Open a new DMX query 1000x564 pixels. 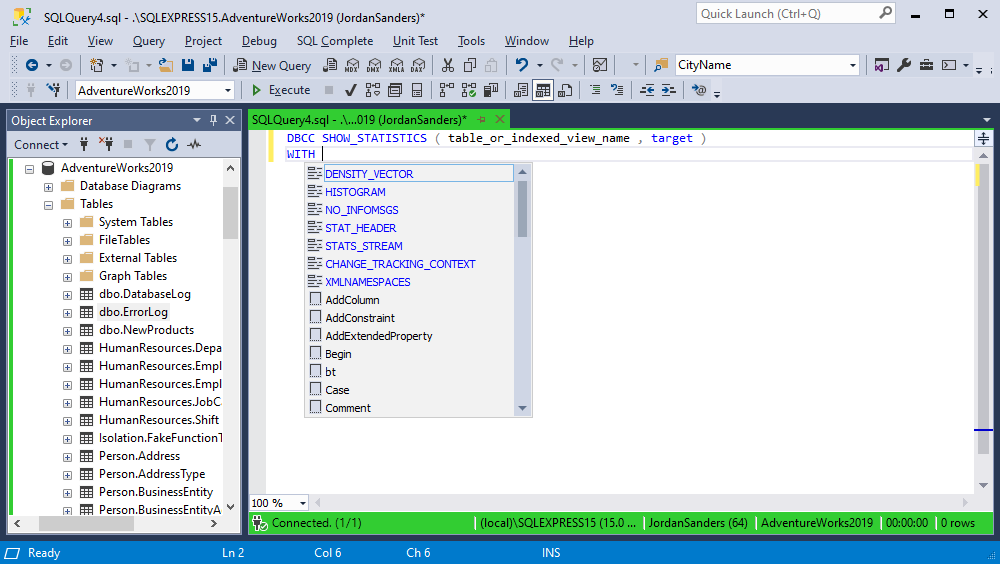pos(374,65)
